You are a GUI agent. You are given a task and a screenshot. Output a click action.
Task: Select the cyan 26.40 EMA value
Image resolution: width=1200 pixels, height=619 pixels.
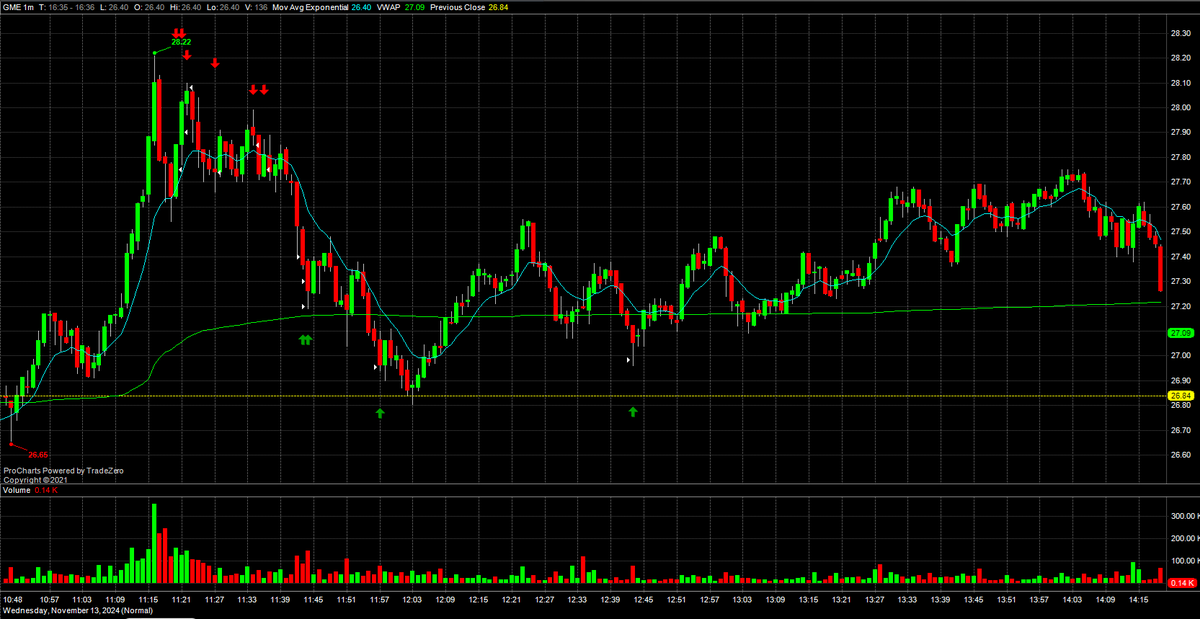click(x=362, y=7)
